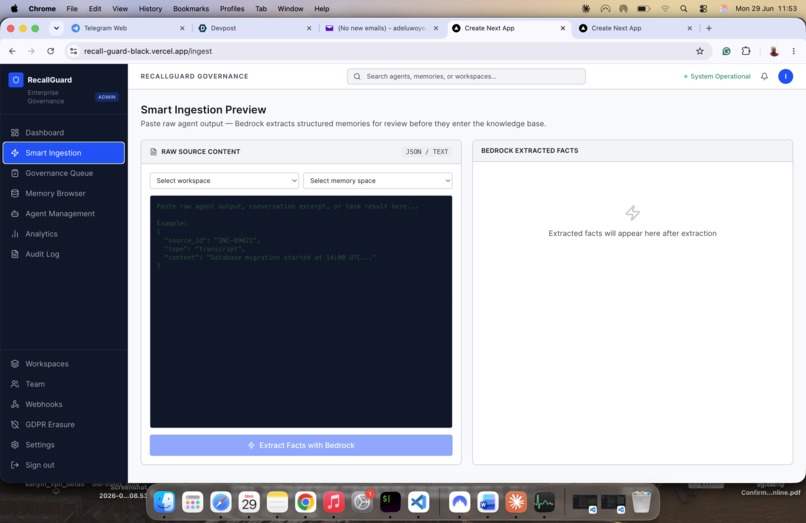The height and width of the screenshot is (523, 806).
Task: View the Analytics page
Action: (64, 234)
